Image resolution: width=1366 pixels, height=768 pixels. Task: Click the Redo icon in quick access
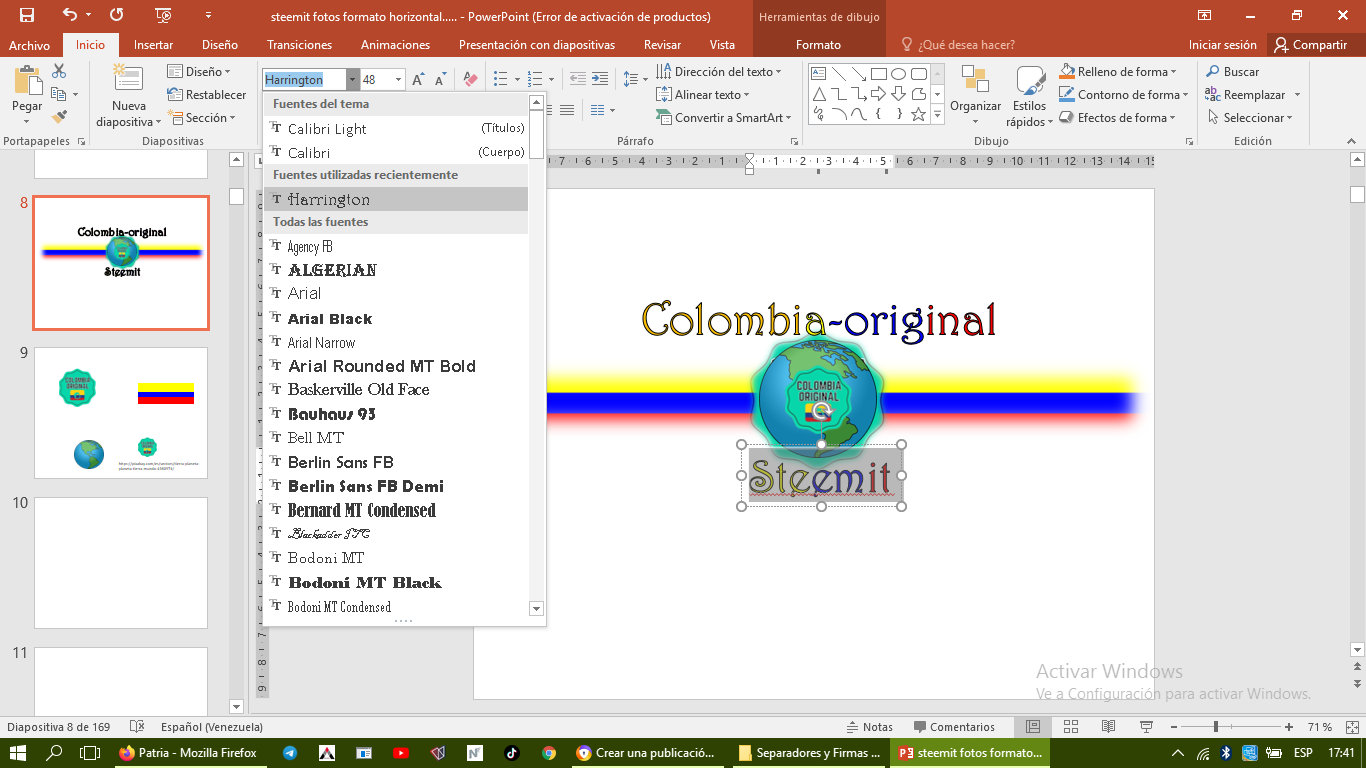117,15
